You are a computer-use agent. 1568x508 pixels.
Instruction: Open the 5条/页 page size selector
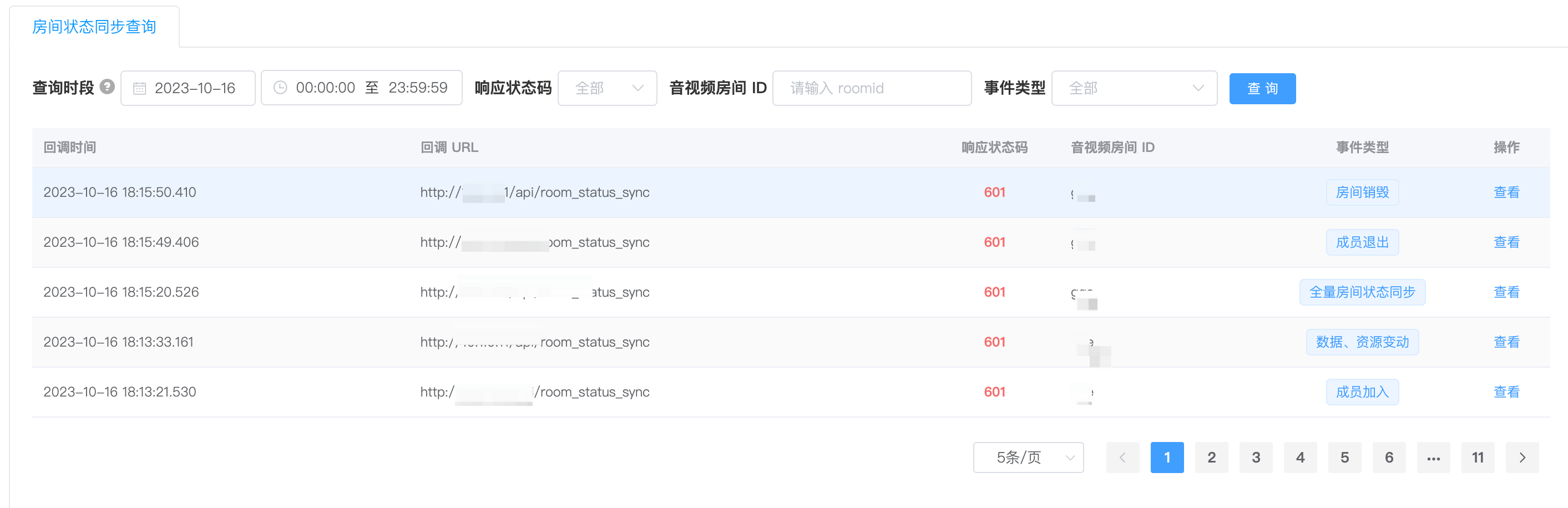1028,458
